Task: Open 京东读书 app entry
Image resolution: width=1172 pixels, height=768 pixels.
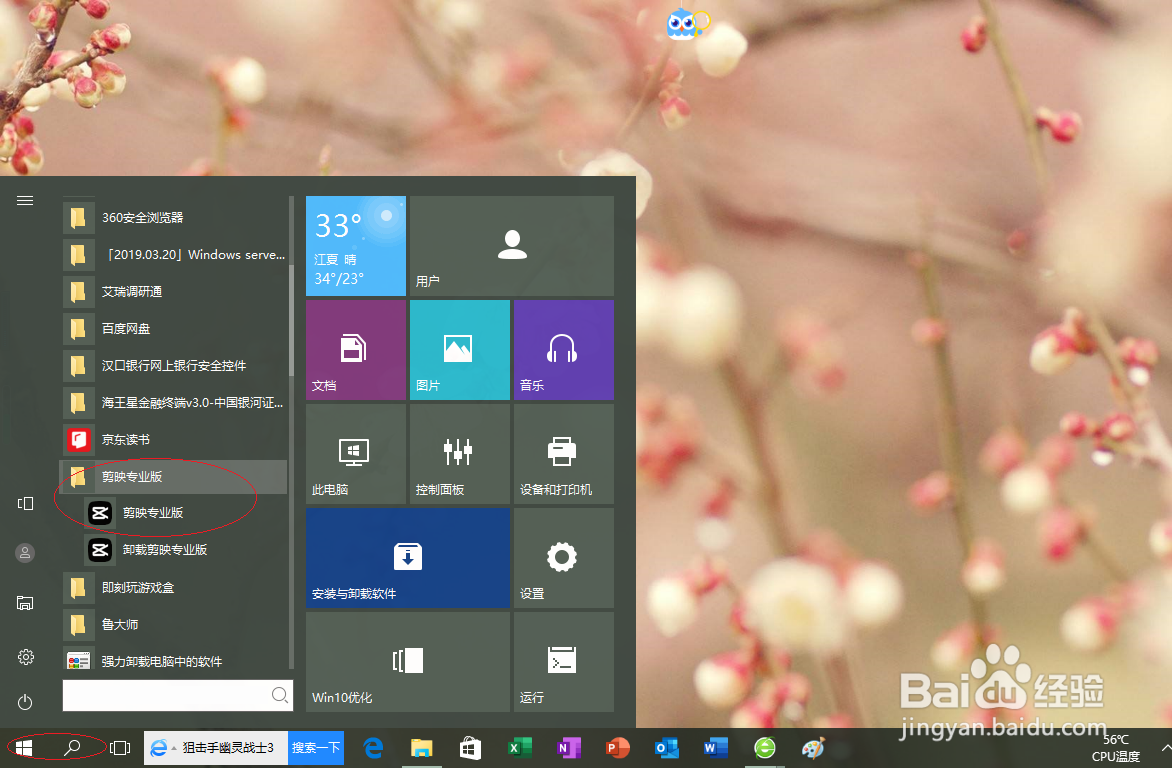Action: coord(174,440)
